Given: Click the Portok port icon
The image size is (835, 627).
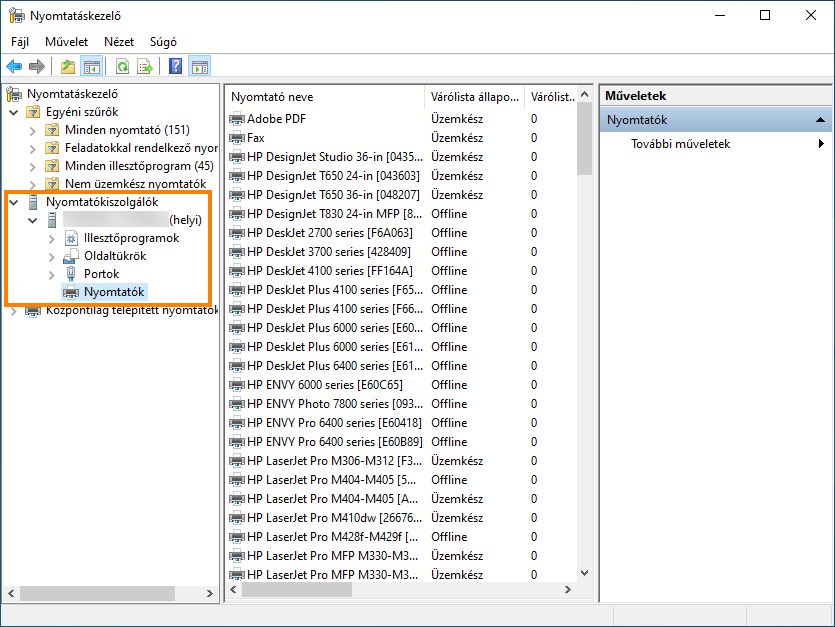Looking at the screenshot, I should point(71,274).
